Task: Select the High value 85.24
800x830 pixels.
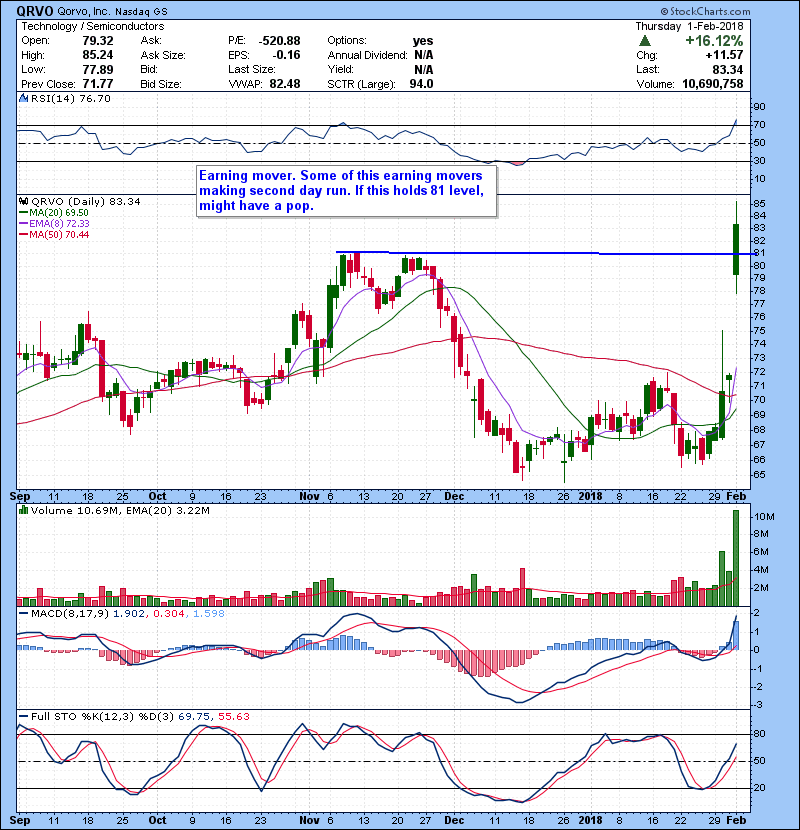Action: click(x=97, y=55)
